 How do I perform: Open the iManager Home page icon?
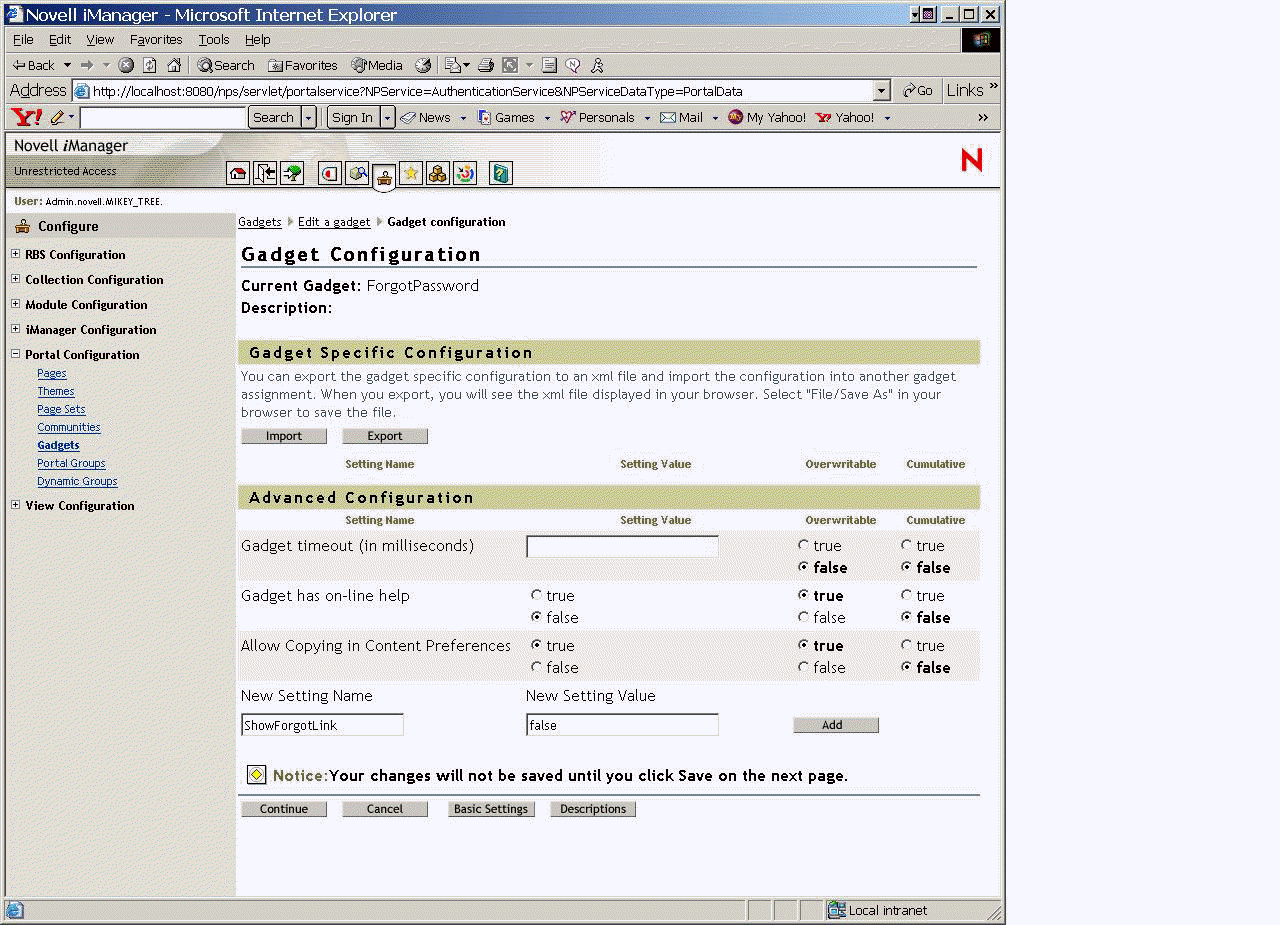(x=238, y=173)
